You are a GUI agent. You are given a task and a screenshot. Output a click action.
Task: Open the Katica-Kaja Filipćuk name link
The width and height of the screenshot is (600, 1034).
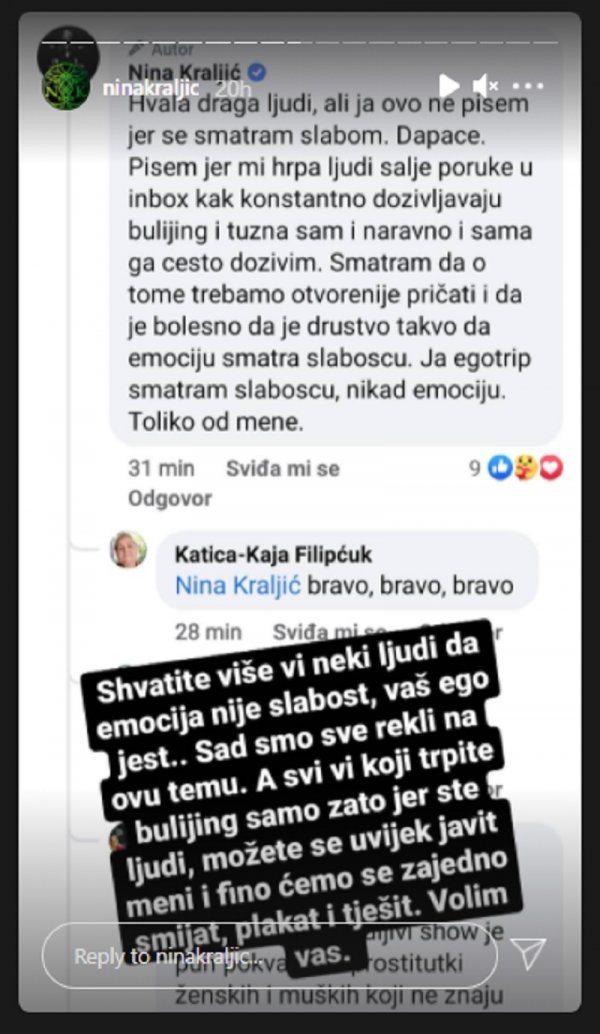coord(274,555)
